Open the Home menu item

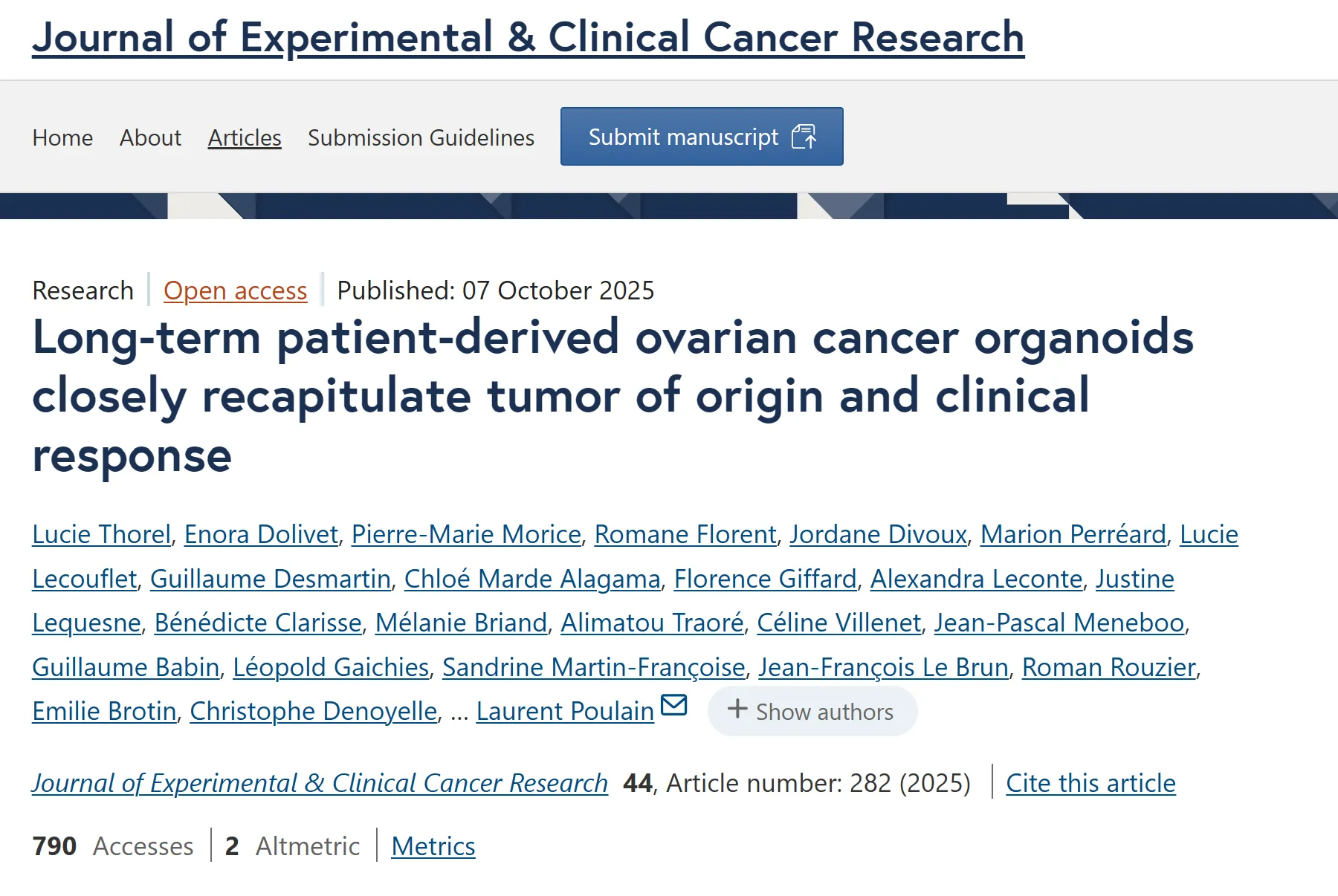tap(62, 137)
